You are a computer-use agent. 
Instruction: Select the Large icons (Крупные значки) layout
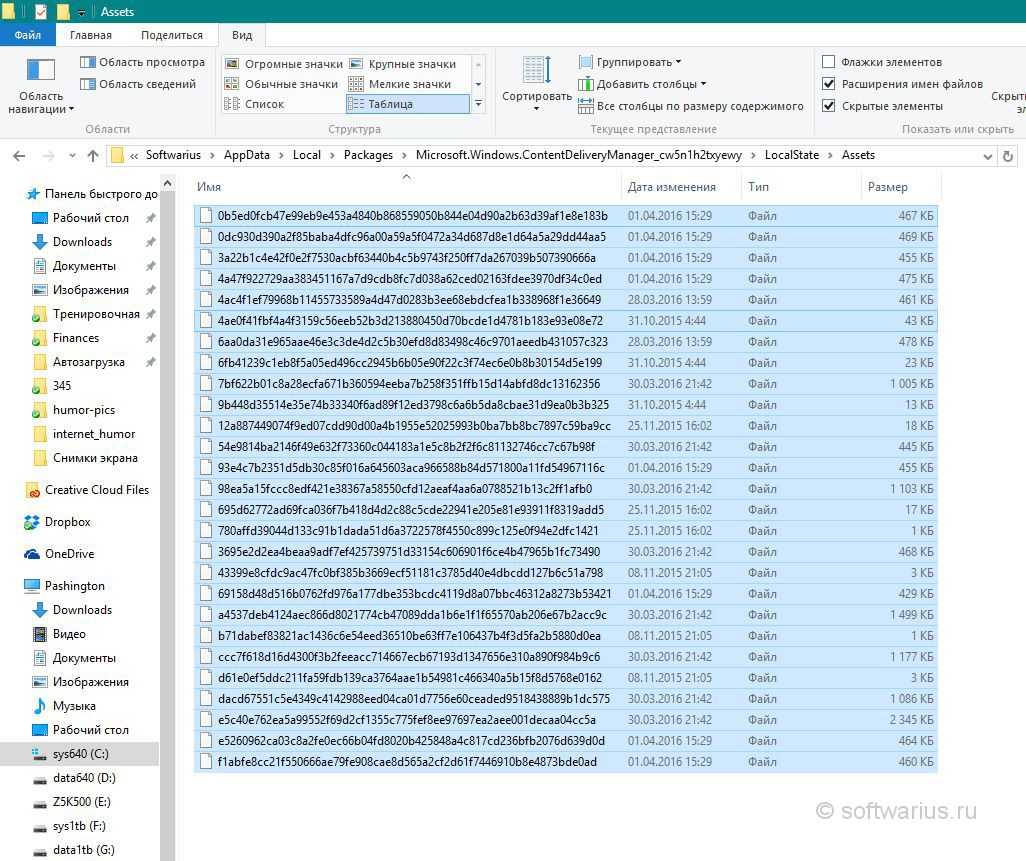click(x=411, y=64)
